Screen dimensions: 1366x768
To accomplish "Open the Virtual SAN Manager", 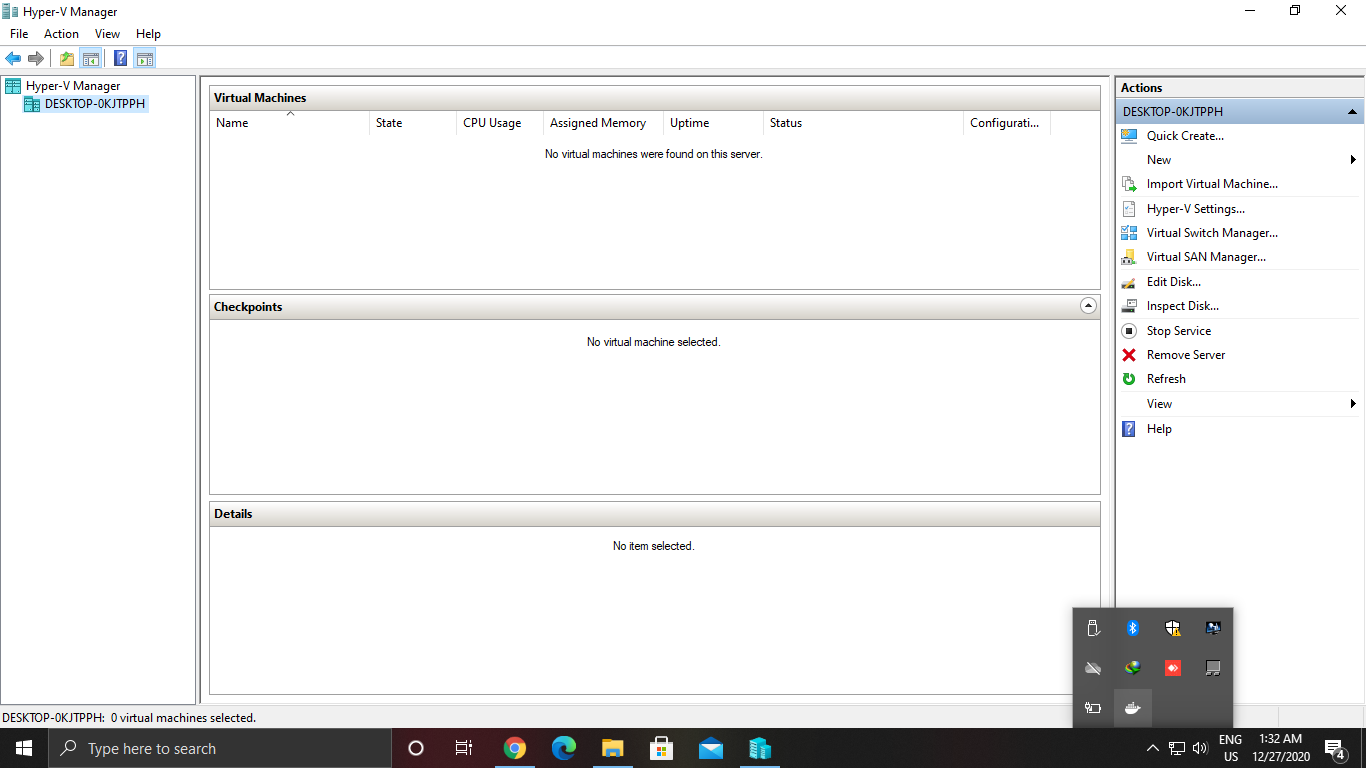I will [1206, 256].
